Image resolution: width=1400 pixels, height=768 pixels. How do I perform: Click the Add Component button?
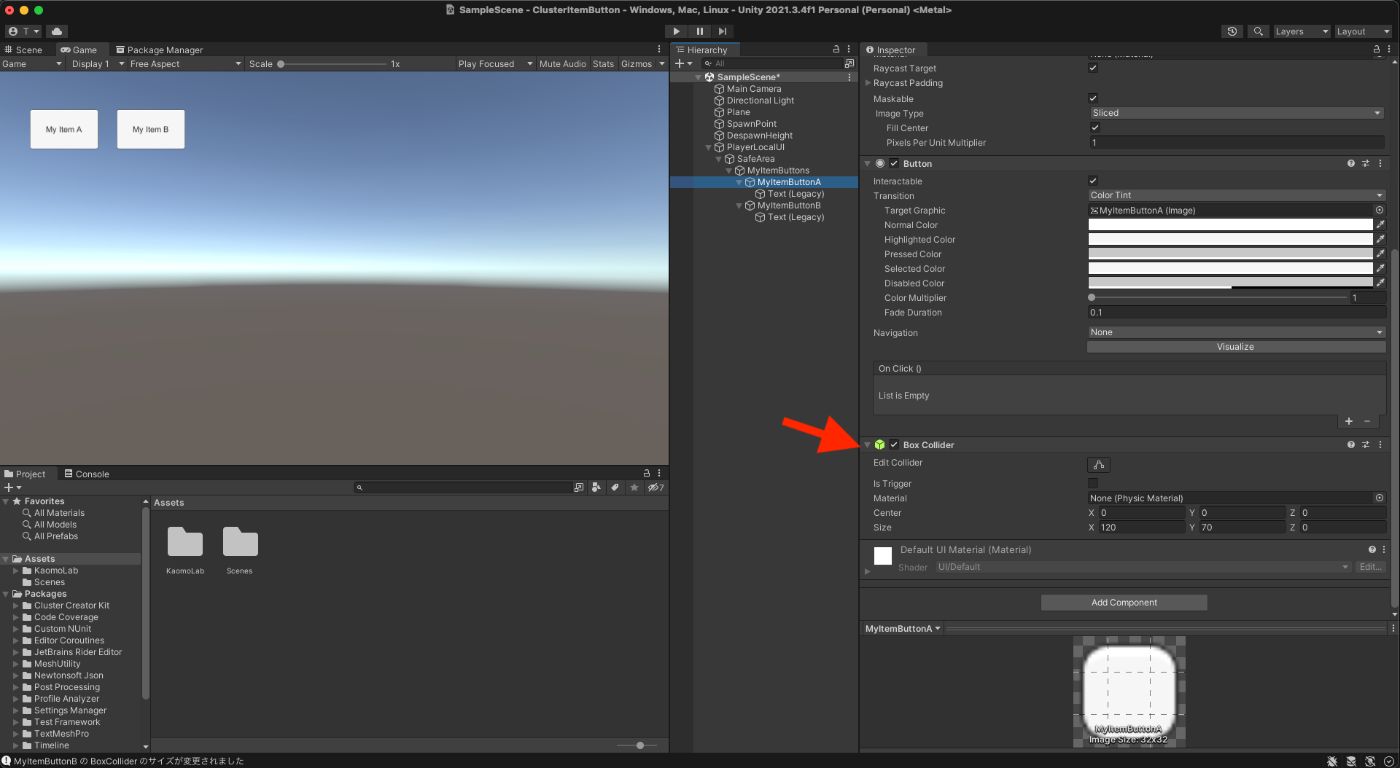[1124, 603]
